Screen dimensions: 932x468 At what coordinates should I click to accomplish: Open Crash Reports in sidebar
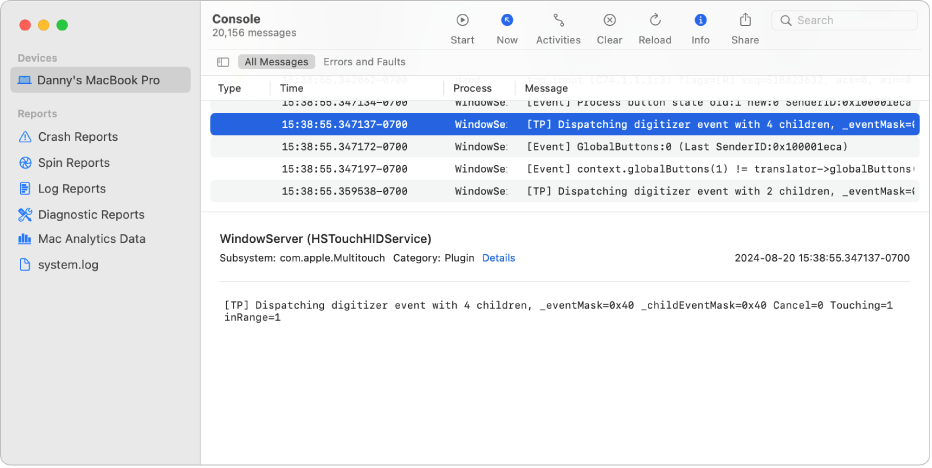[x=77, y=137]
